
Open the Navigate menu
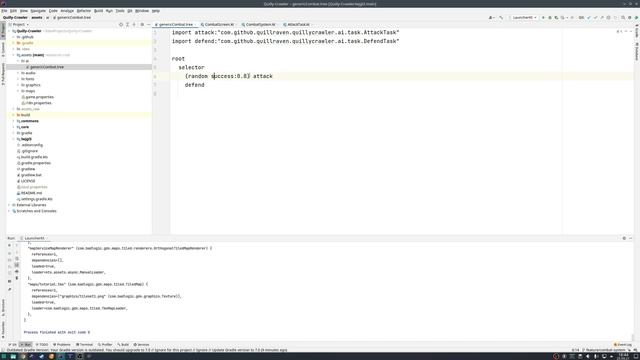coord(38,11)
